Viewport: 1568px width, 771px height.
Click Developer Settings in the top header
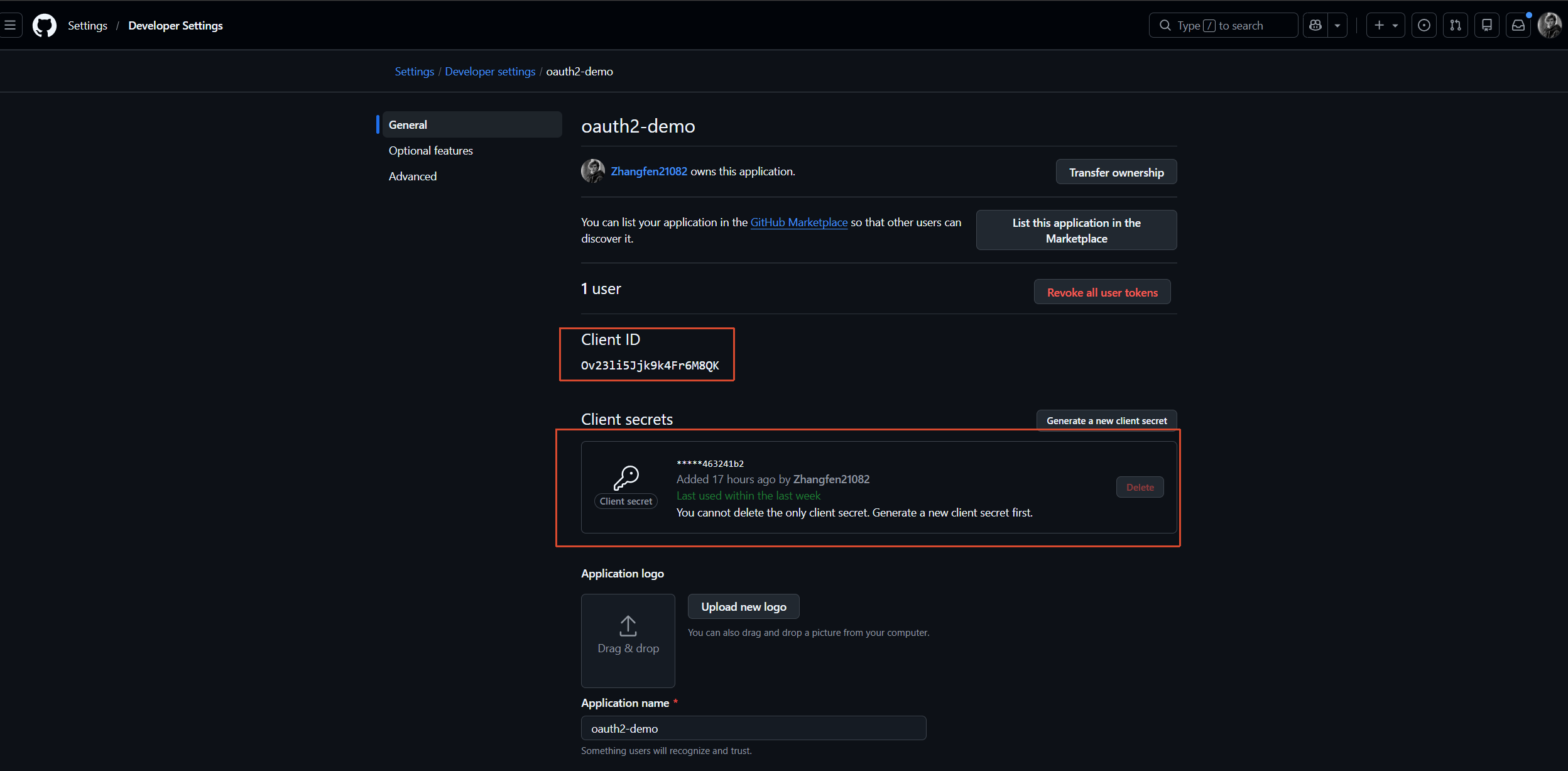(175, 25)
